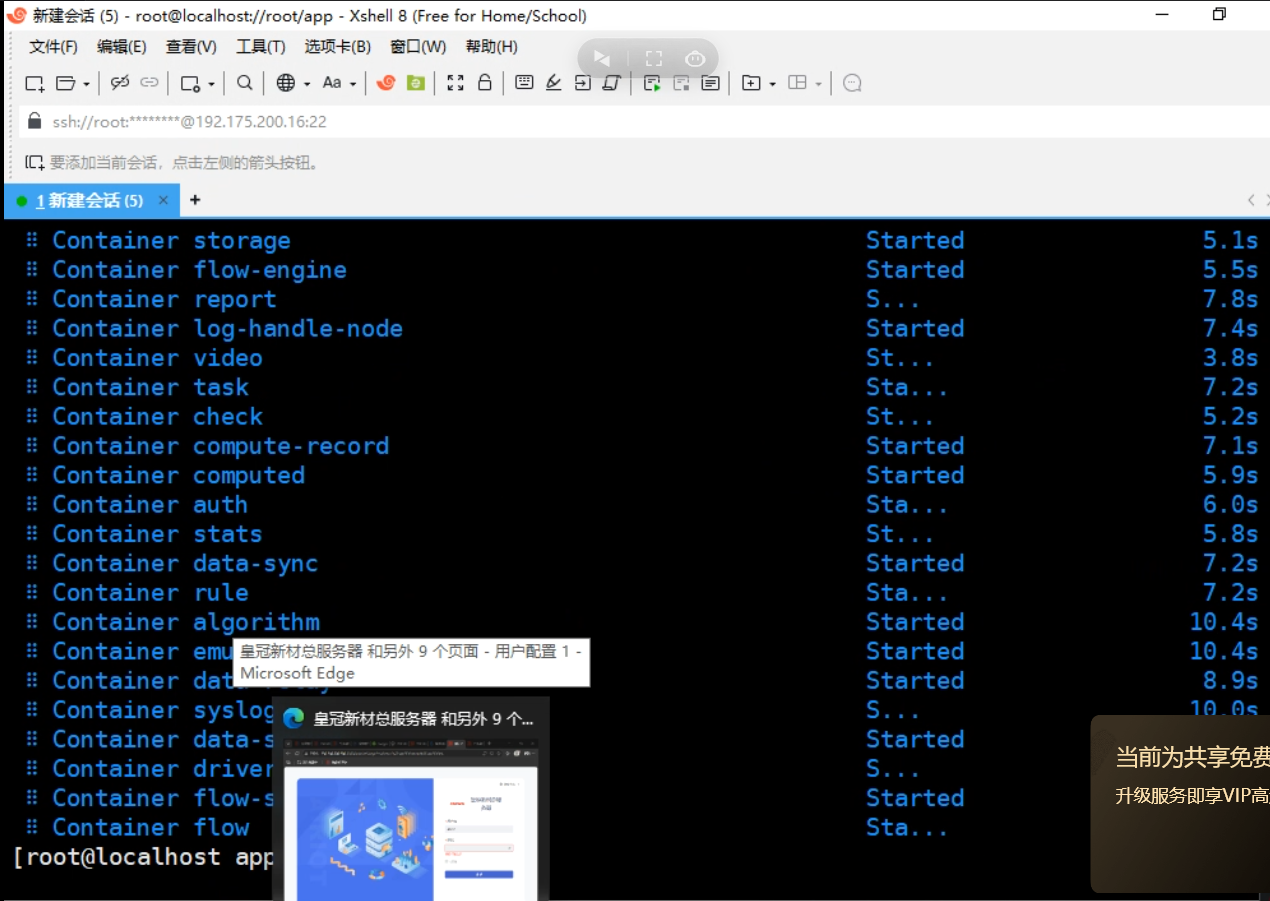Click the 'Container compute-record' line
Image resolution: width=1270 pixels, height=901 pixels.
point(220,446)
